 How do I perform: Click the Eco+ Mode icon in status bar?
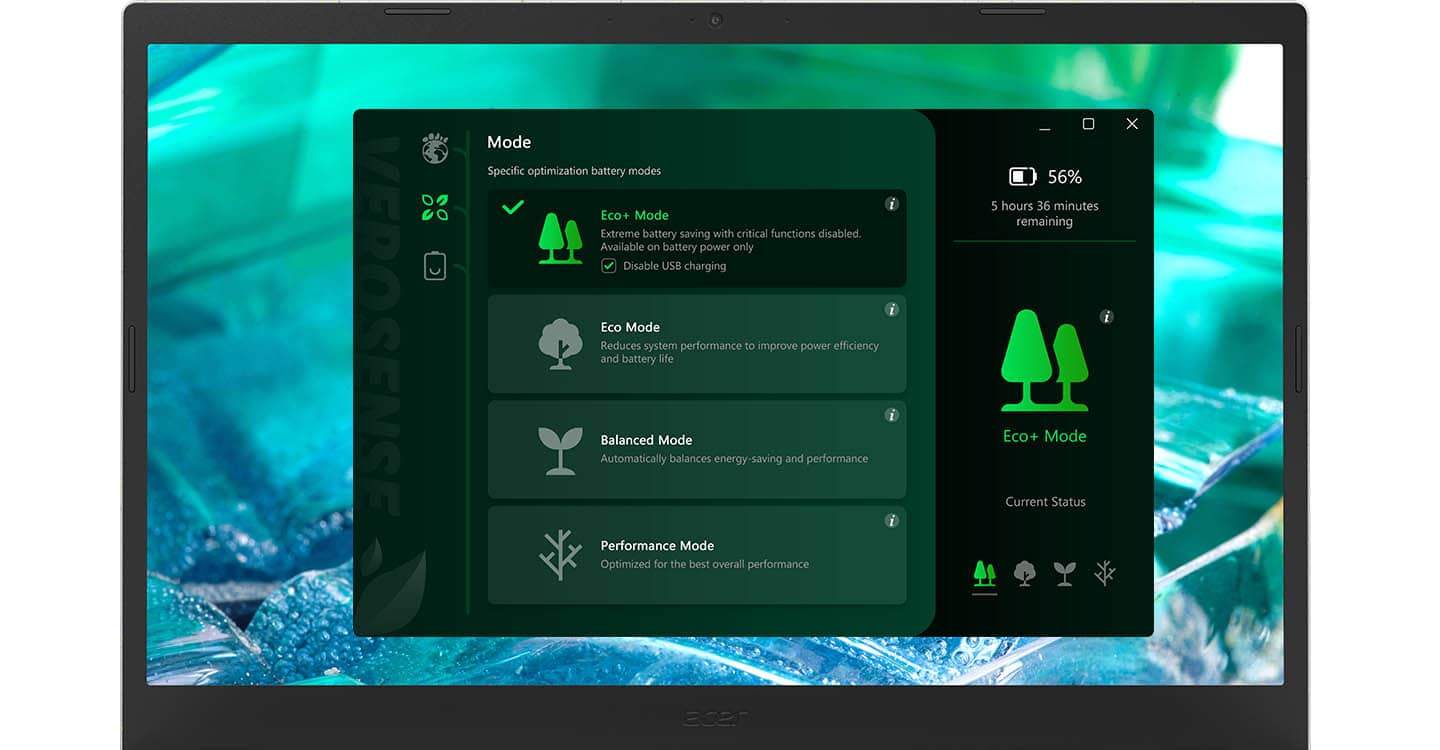(x=984, y=572)
